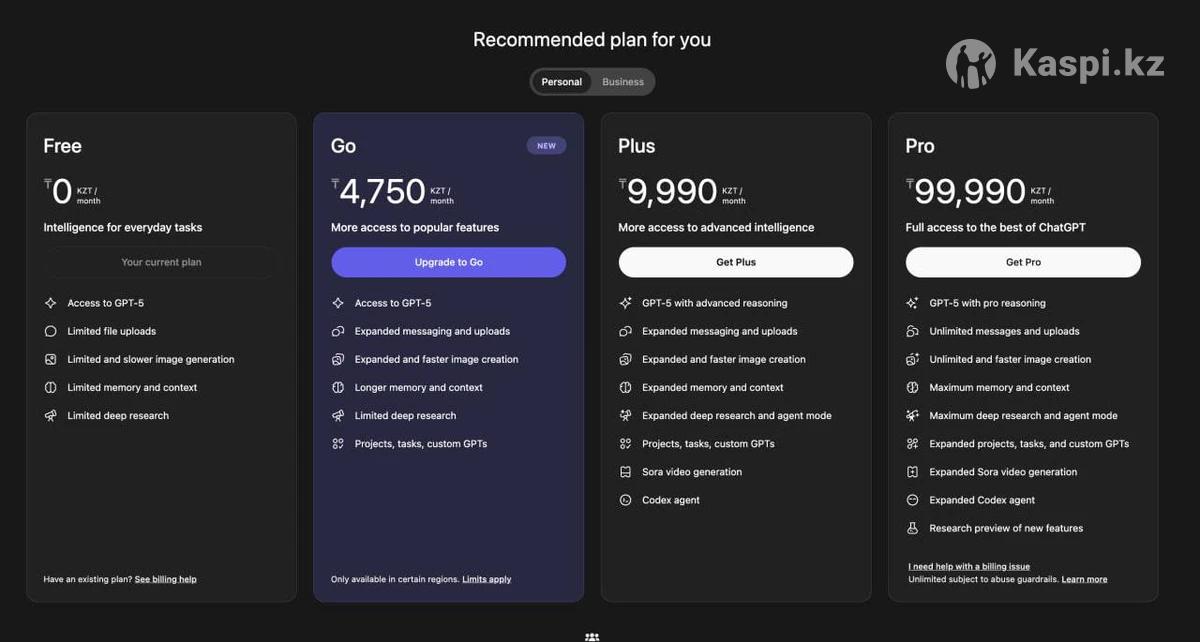Image resolution: width=1200 pixels, height=642 pixels.
Task: Open the Limits apply link
Action: pos(486,579)
